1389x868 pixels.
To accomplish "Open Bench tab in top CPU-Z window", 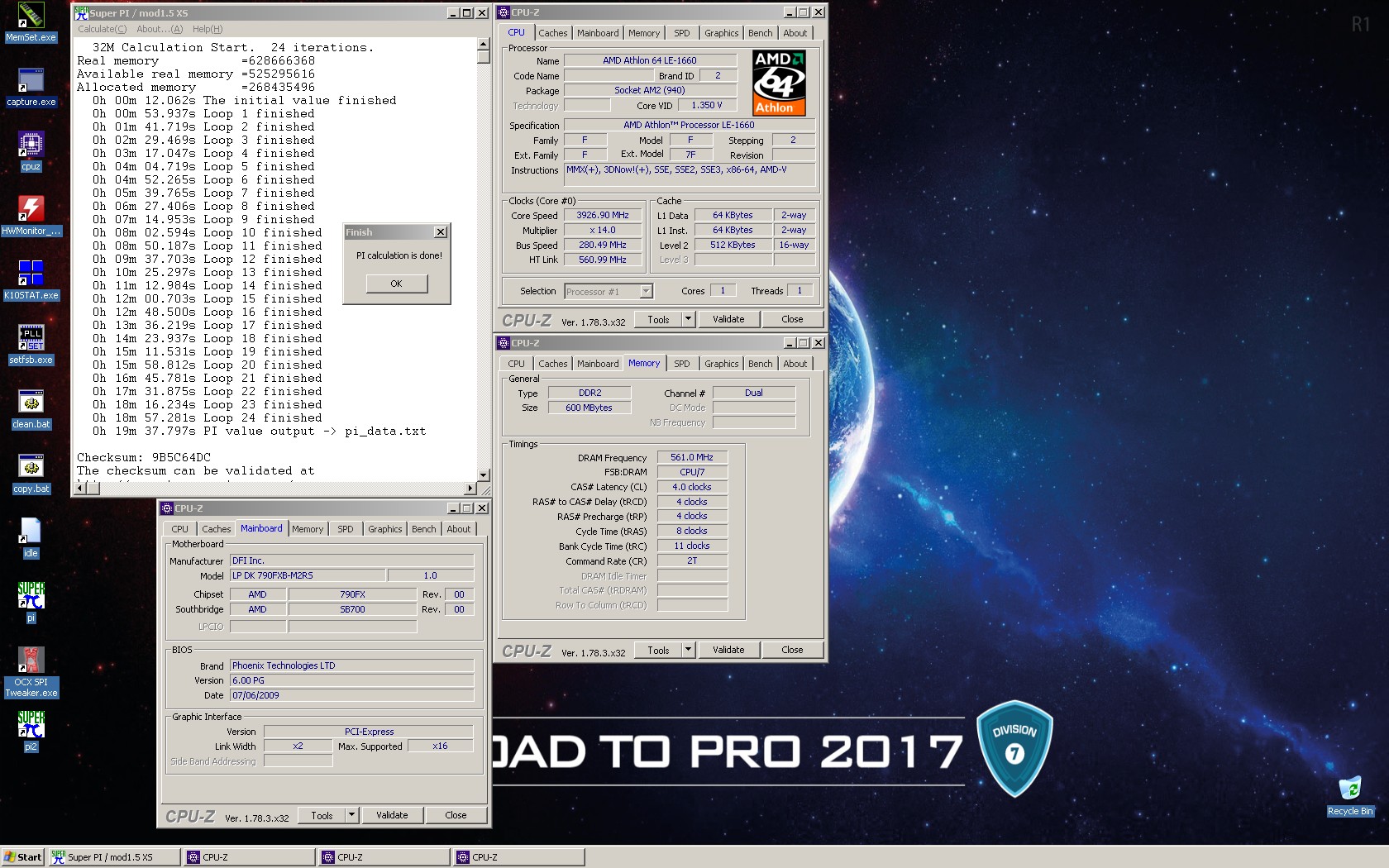I will tap(761, 33).
